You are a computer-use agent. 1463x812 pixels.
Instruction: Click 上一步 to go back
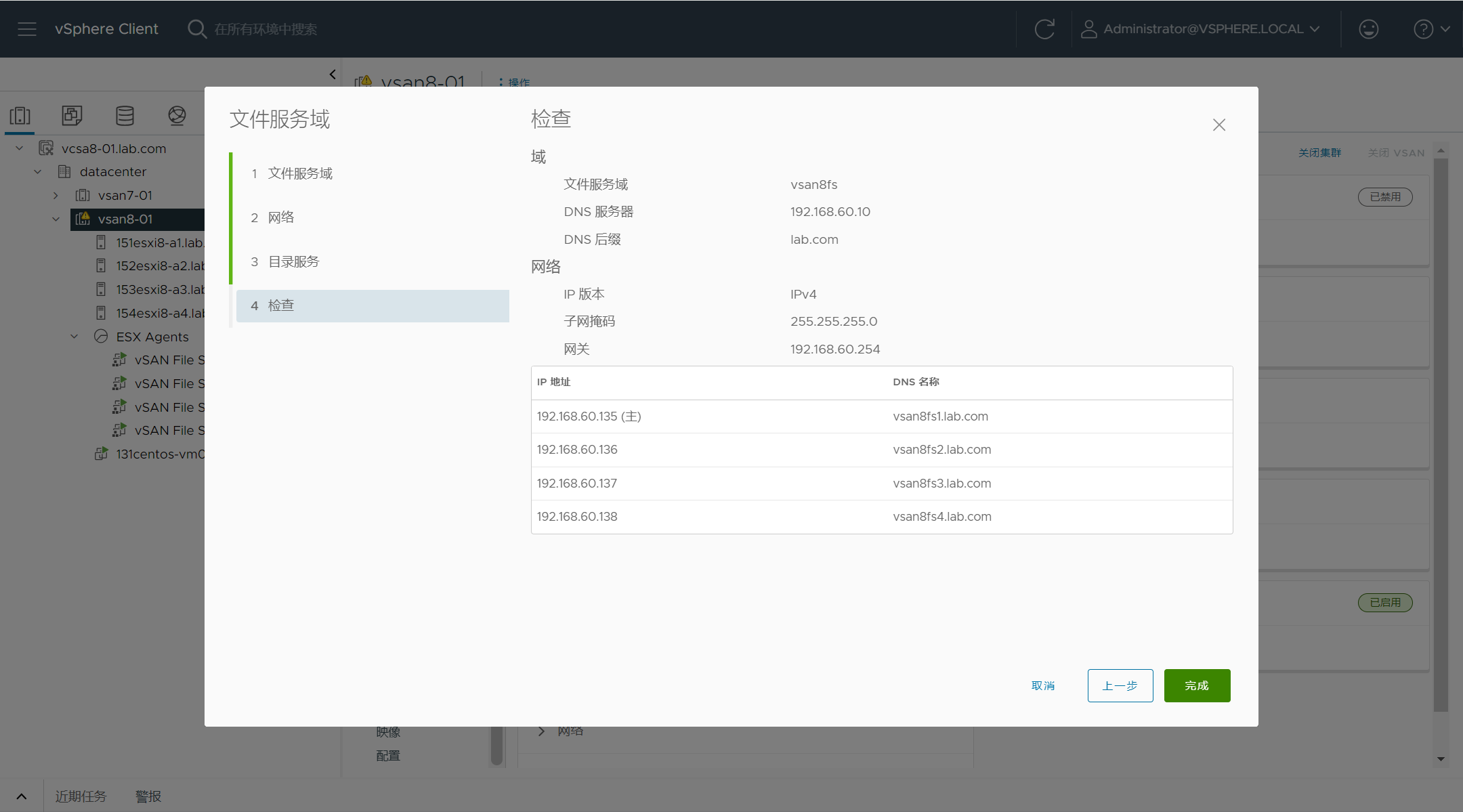1120,686
